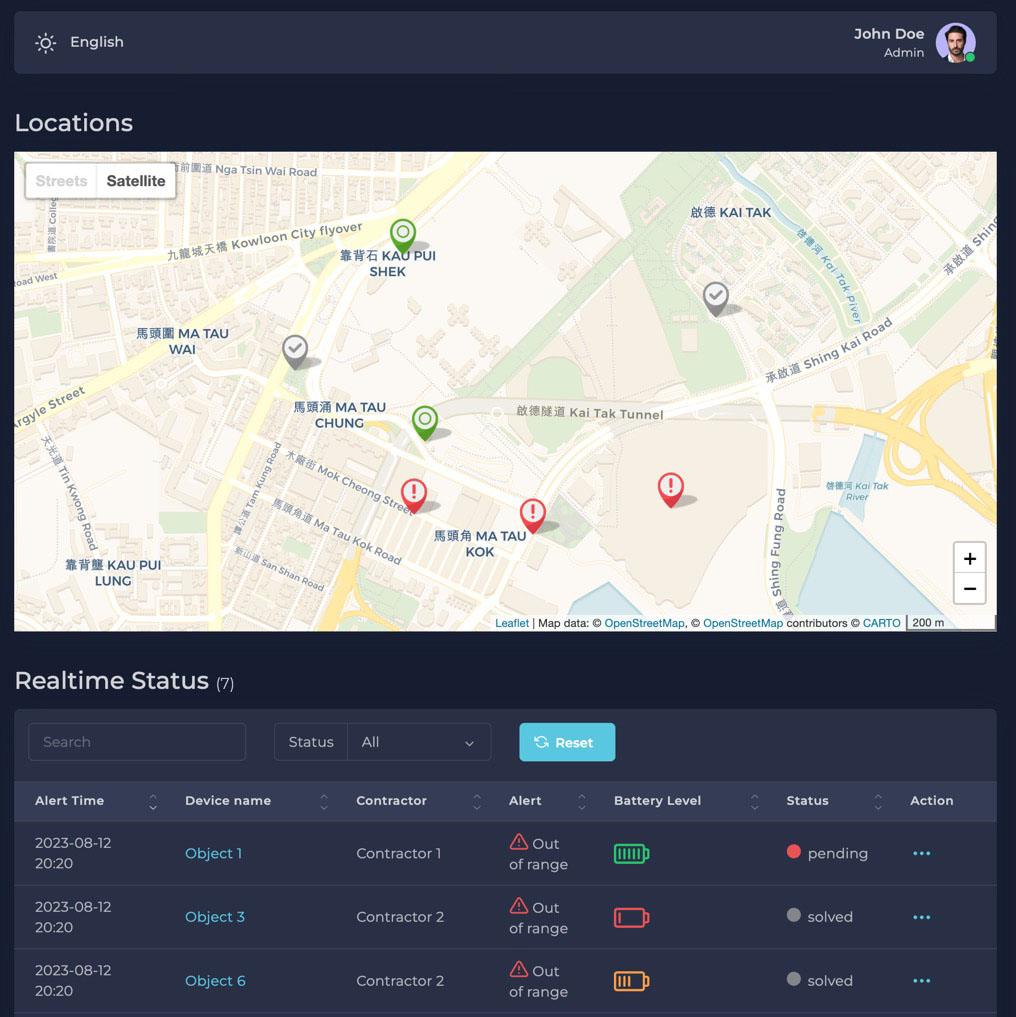Click the John Doe username text
The width and height of the screenshot is (1016, 1017).
888,34
